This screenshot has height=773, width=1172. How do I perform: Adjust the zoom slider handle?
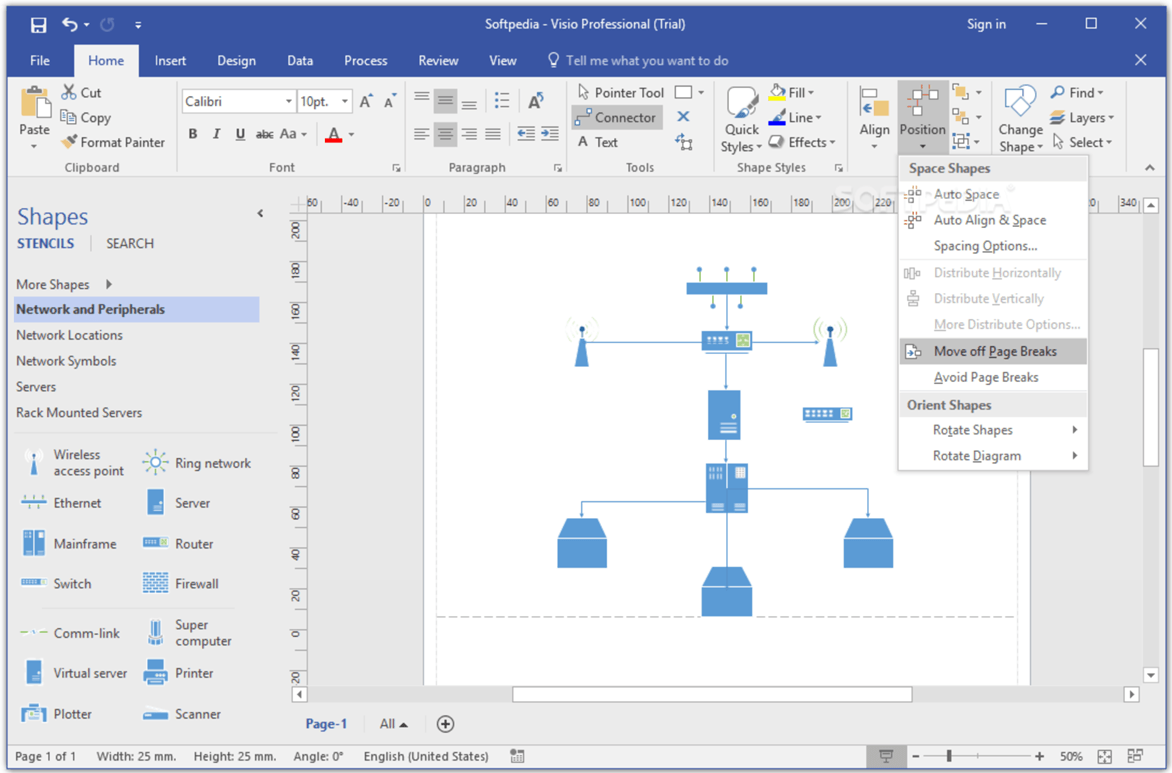coord(949,757)
